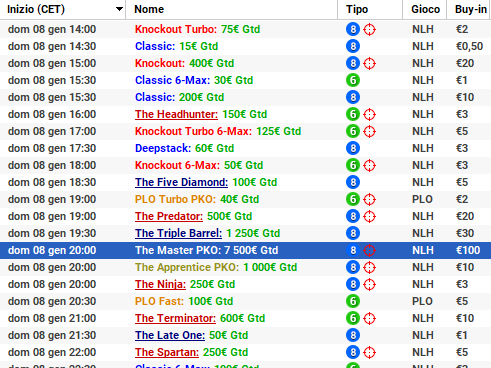Click the 8-max icon for Classic 15€ Gtd
491x368 pixels.
(x=353, y=46)
